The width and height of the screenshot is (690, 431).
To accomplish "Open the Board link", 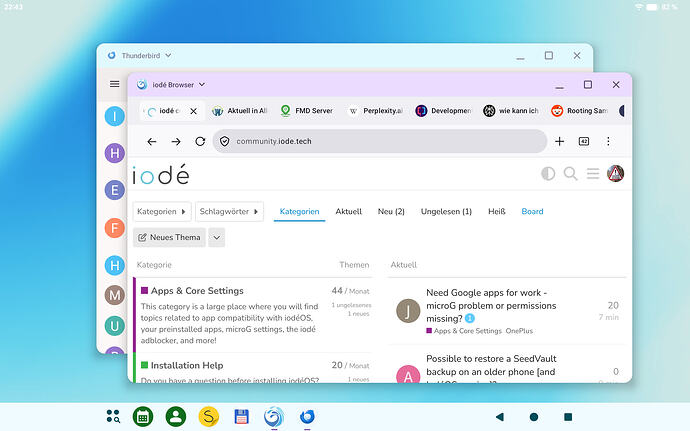I will [x=532, y=212].
